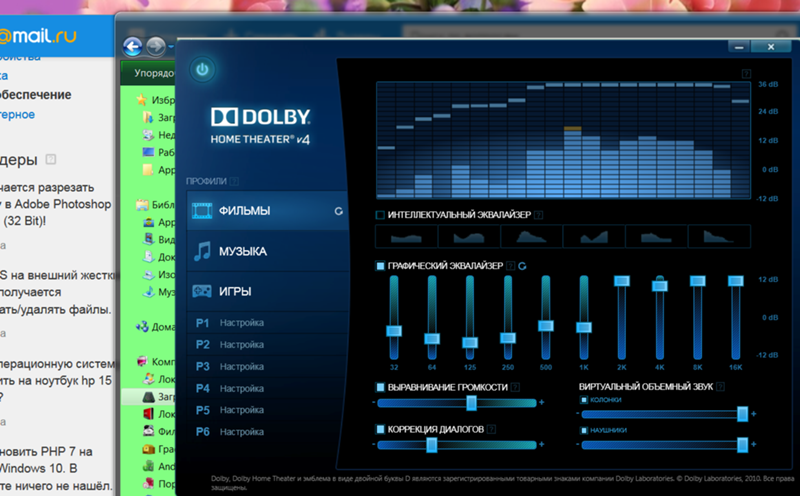Open help for Интеллектуальный эквалайзер

coord(539,215)
